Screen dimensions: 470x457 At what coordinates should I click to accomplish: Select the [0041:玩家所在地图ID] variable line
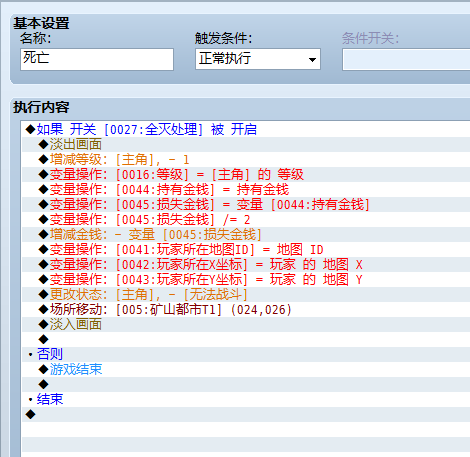click(246, 249)
